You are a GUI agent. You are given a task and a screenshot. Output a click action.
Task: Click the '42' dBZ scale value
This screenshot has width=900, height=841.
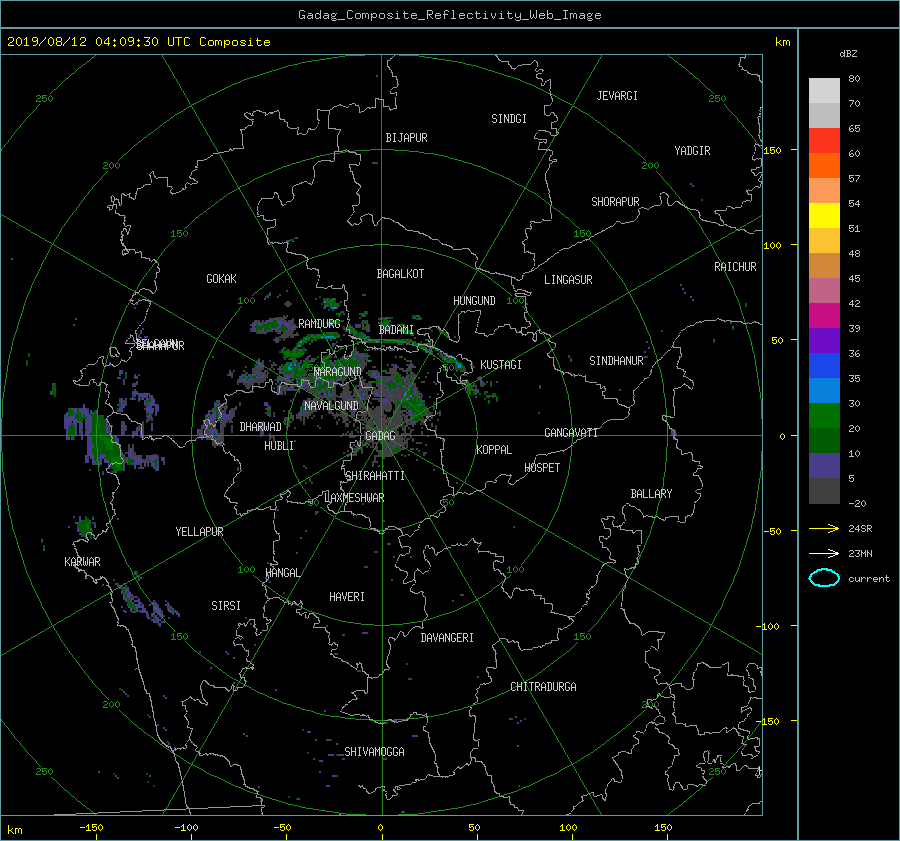tap(854, 304)
